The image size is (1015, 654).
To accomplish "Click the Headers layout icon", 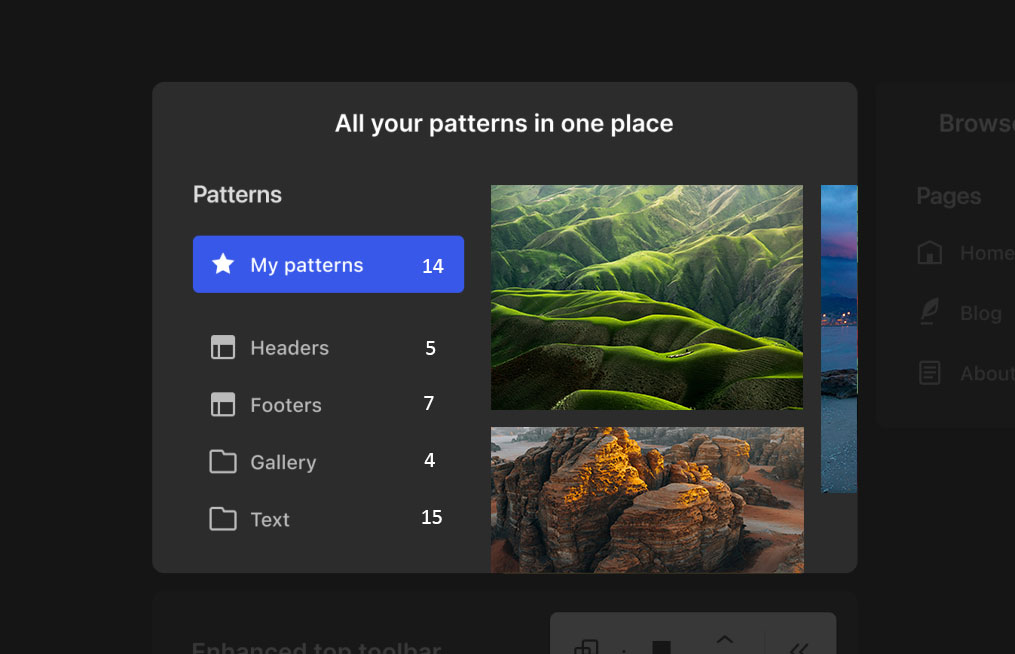I will click(x=223, y=347).
